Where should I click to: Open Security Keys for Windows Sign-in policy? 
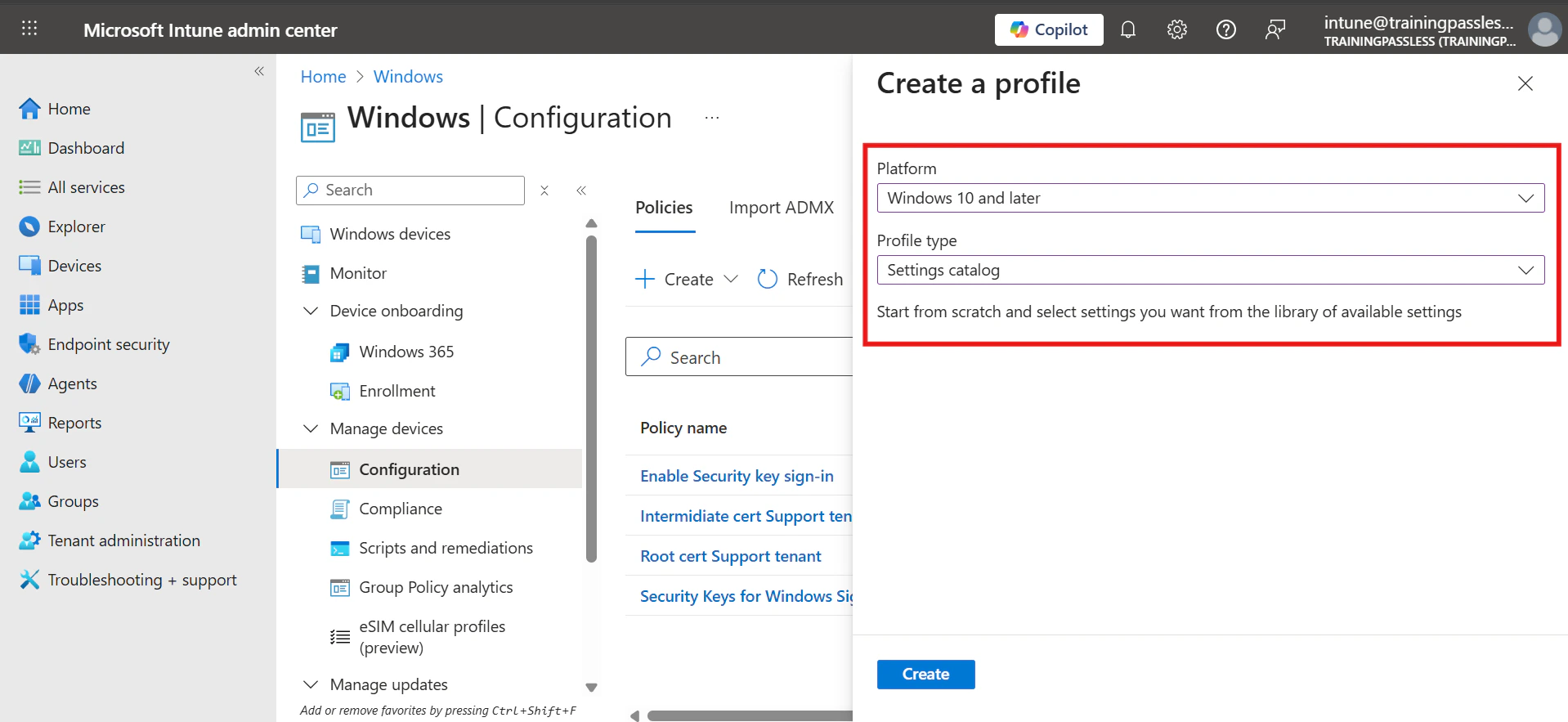coord(746,596)
